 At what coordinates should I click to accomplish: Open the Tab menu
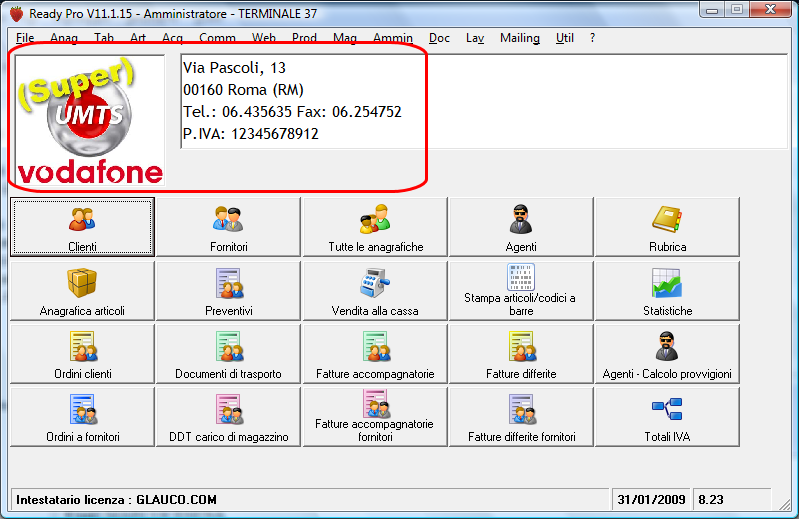(x=104, y=38)
